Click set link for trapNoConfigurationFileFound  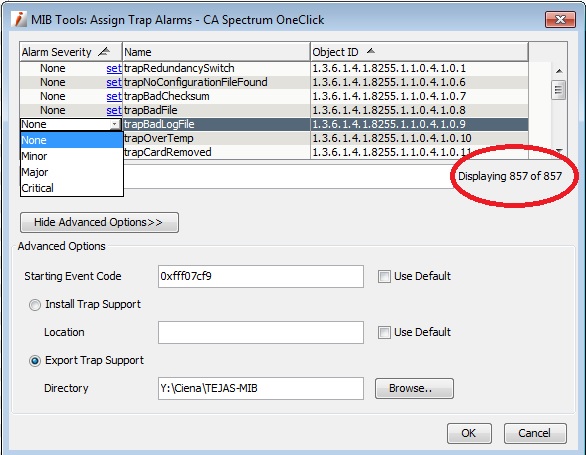click(x=114, y=82)
